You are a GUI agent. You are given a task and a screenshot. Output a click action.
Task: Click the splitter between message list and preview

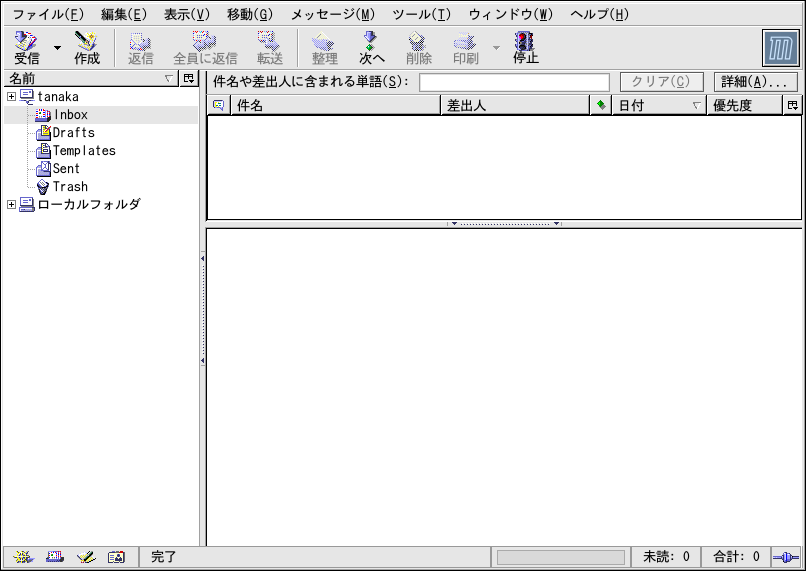(504, 224)
